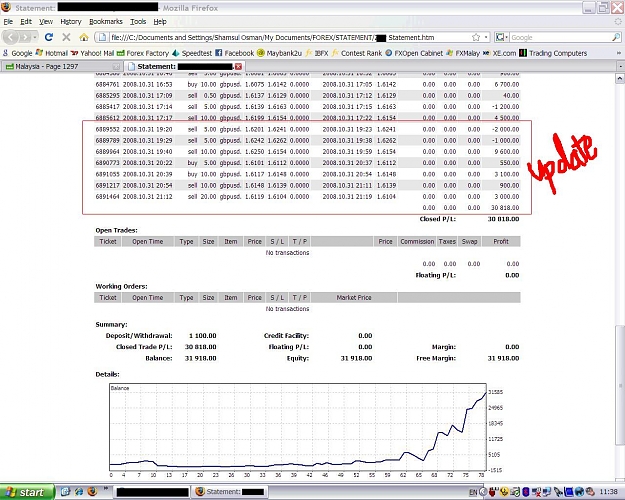Click the Open Trades heading
Screen dimensions: 625x500
coord(116,230)
